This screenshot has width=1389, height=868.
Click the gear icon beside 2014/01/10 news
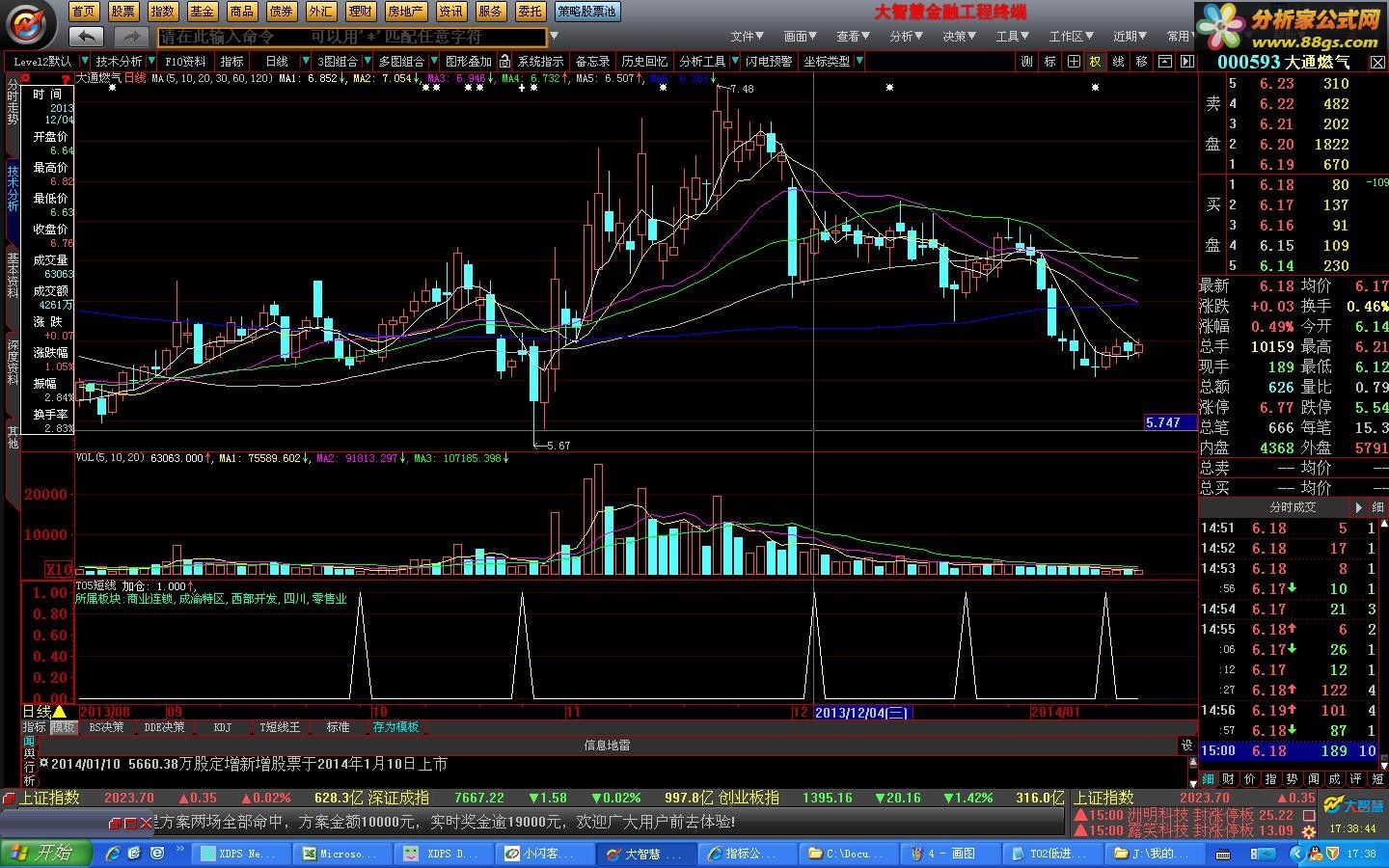click(x=43, y=764)
